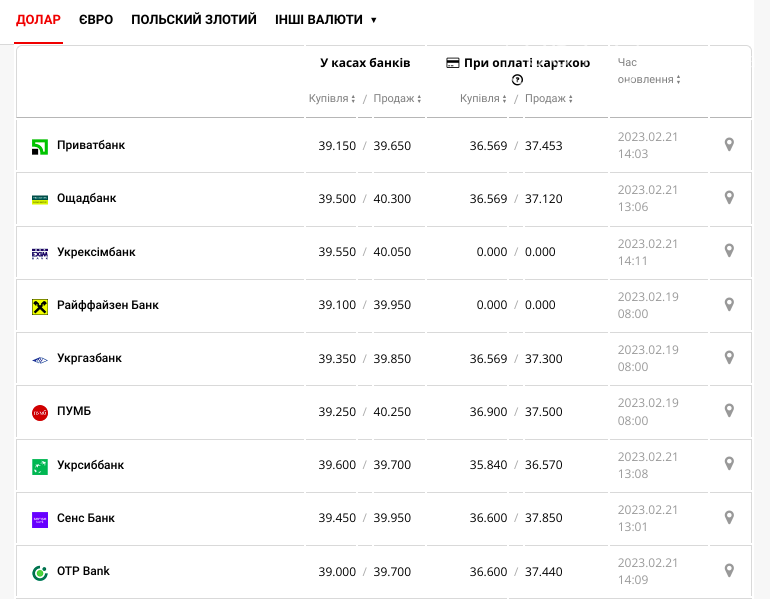Click the card payment help question icon
This screenshot has width=770, height=599.
click(x=517, y=80)
